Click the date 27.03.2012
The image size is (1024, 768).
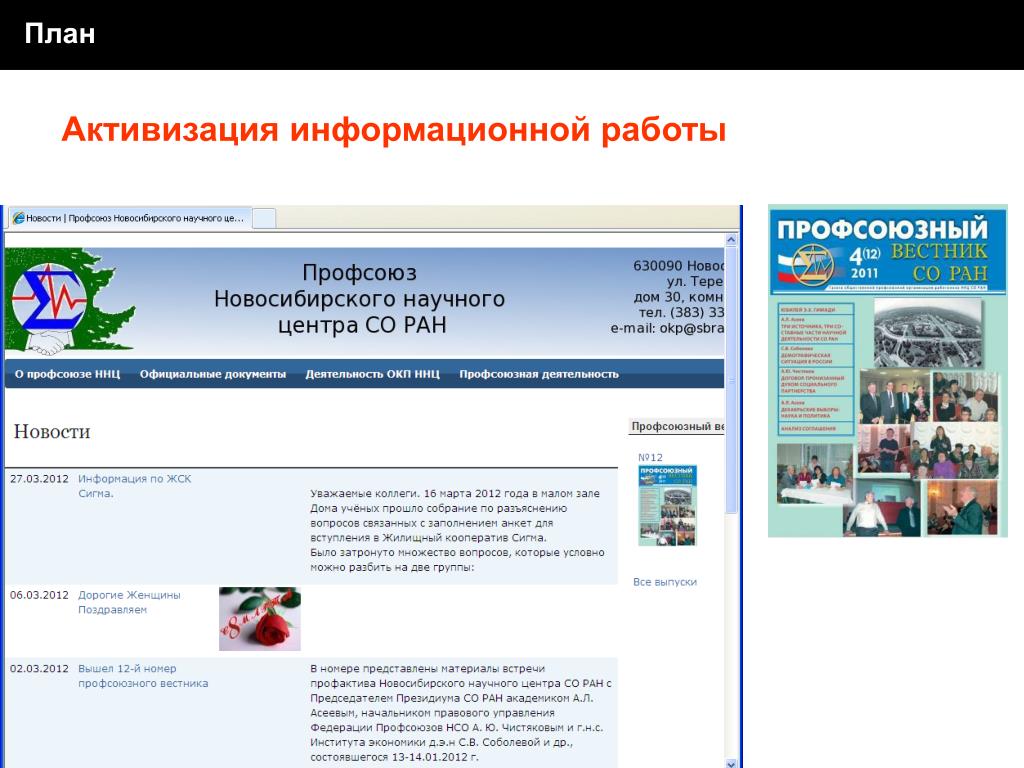coord(39,479)
